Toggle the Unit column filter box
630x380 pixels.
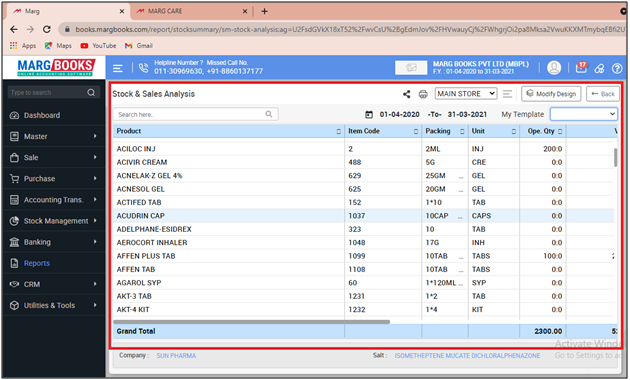click(513, 131)
